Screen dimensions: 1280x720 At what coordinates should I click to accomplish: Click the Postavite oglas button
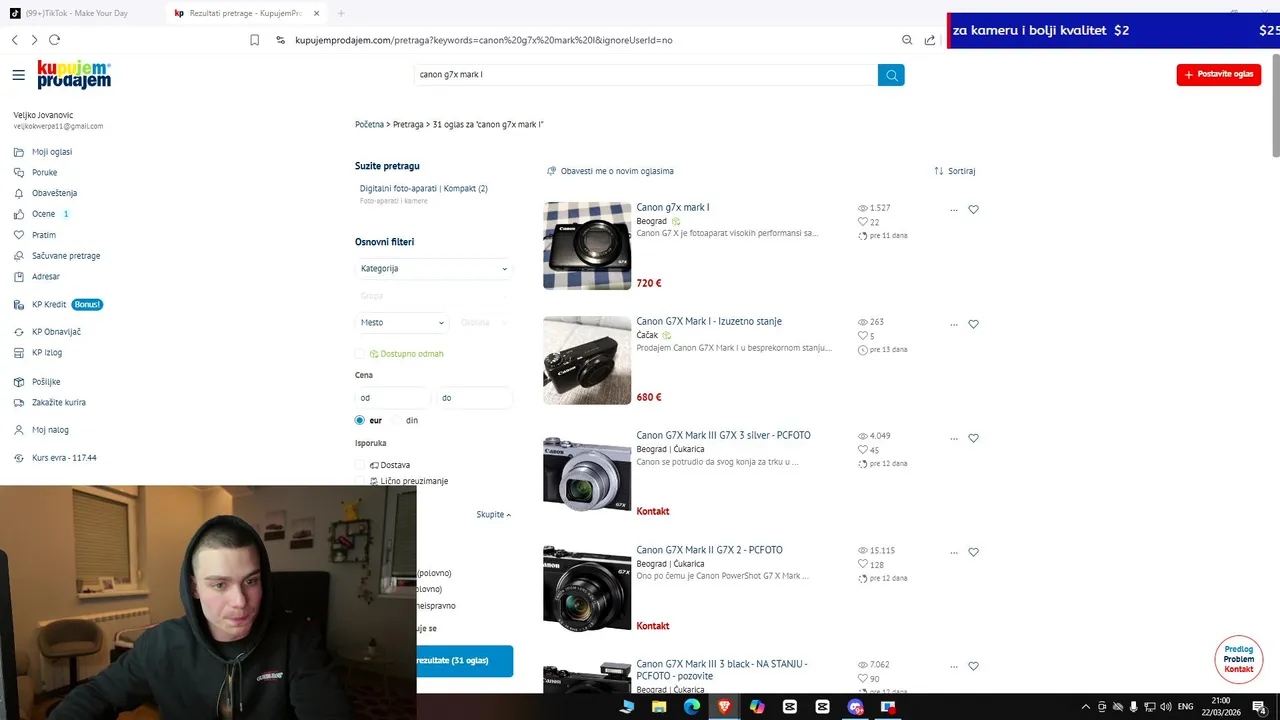(x=1219, y=74)
